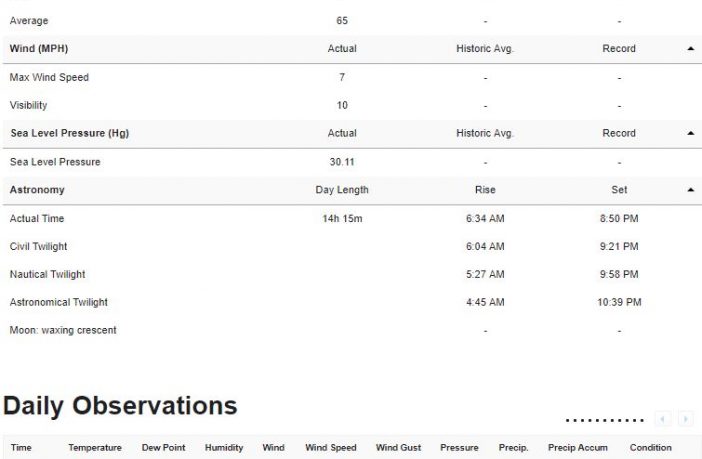Viewport: 702px width, 459px height.
Task: Sort by the Temperature column header
Action: coord(95,447)
